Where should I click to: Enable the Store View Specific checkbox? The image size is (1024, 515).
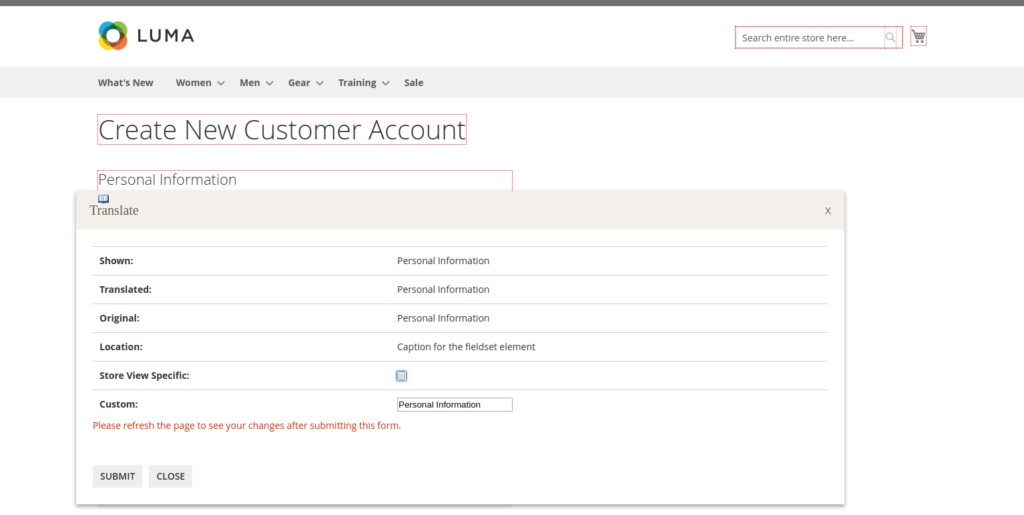pyautogui.click(x=402, y=376)
